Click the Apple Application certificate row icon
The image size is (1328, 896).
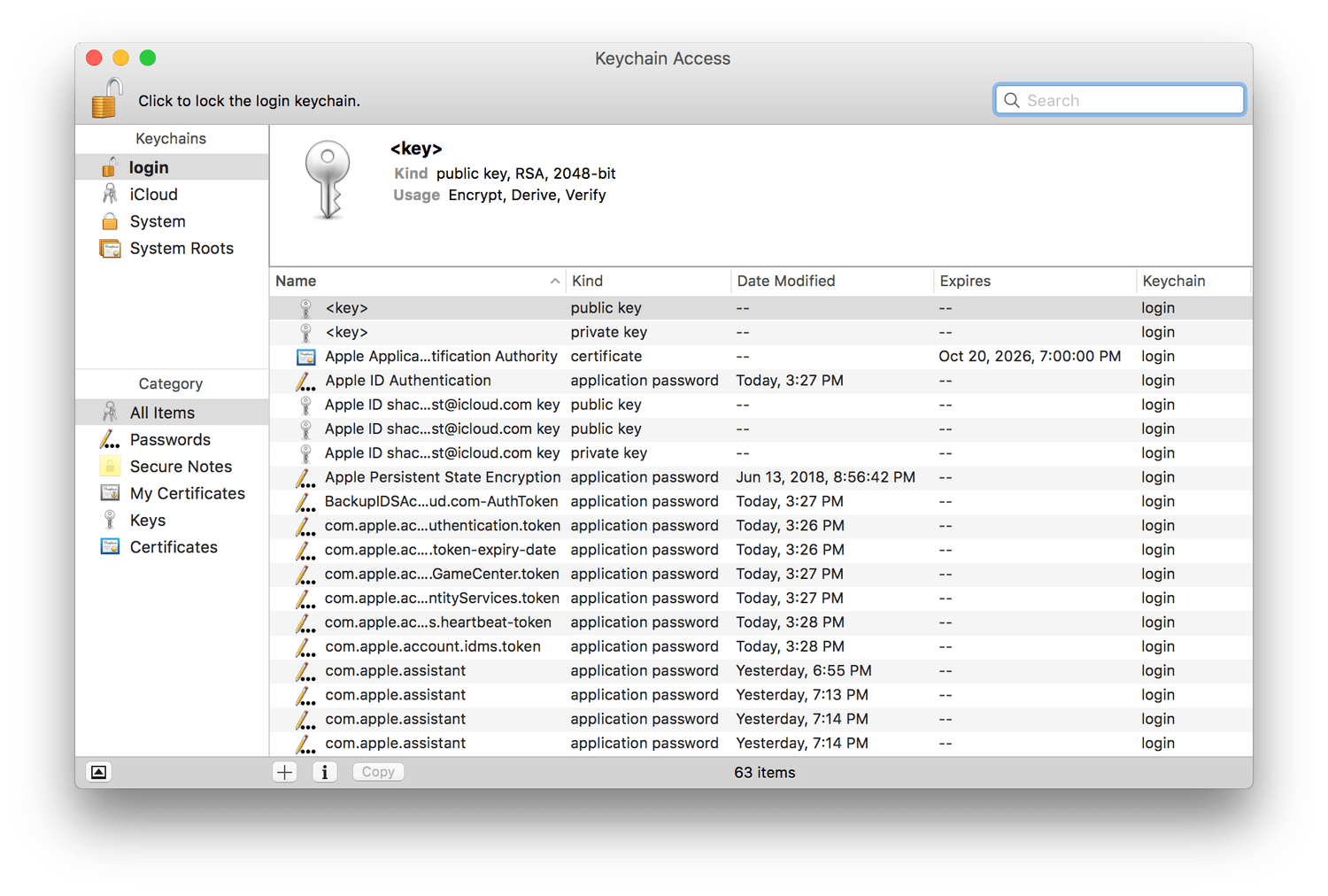coord(305,357)
